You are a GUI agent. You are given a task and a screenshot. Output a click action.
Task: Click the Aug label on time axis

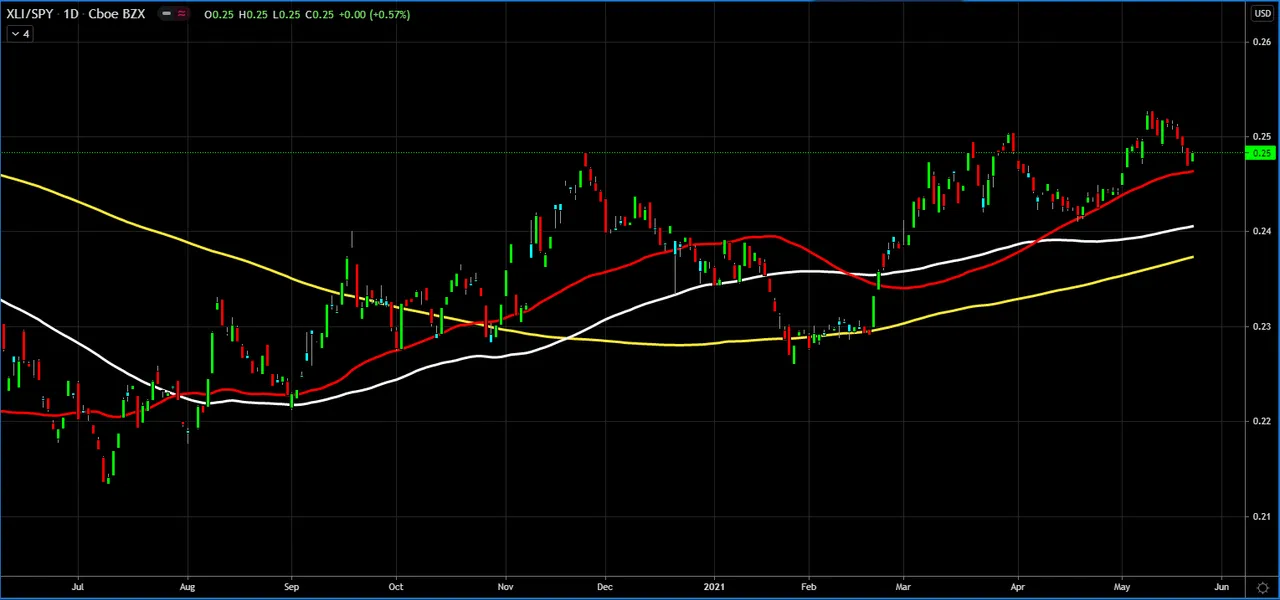[x=186, y=588]
